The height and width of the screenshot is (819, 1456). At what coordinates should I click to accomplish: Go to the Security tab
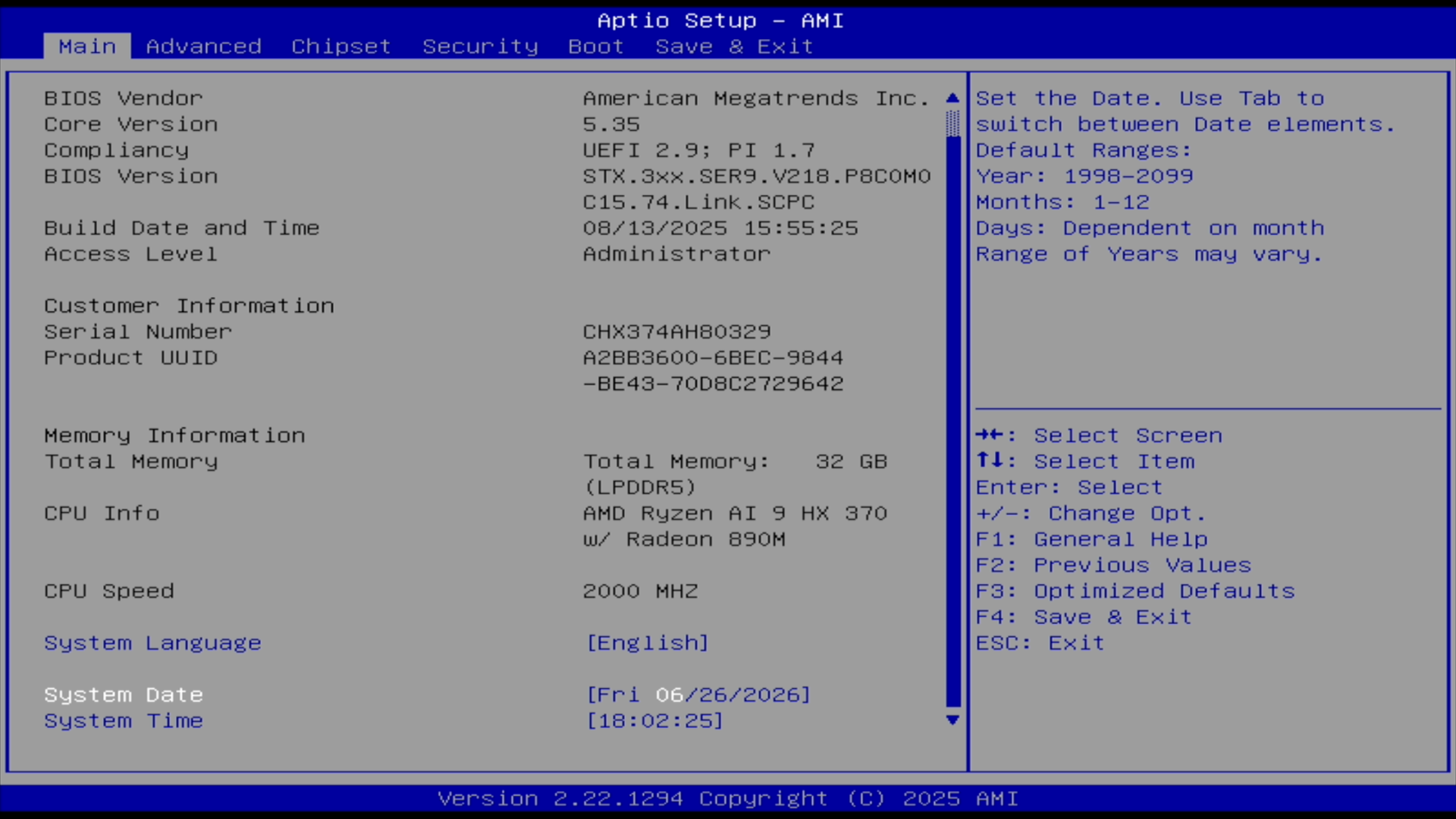480,46
